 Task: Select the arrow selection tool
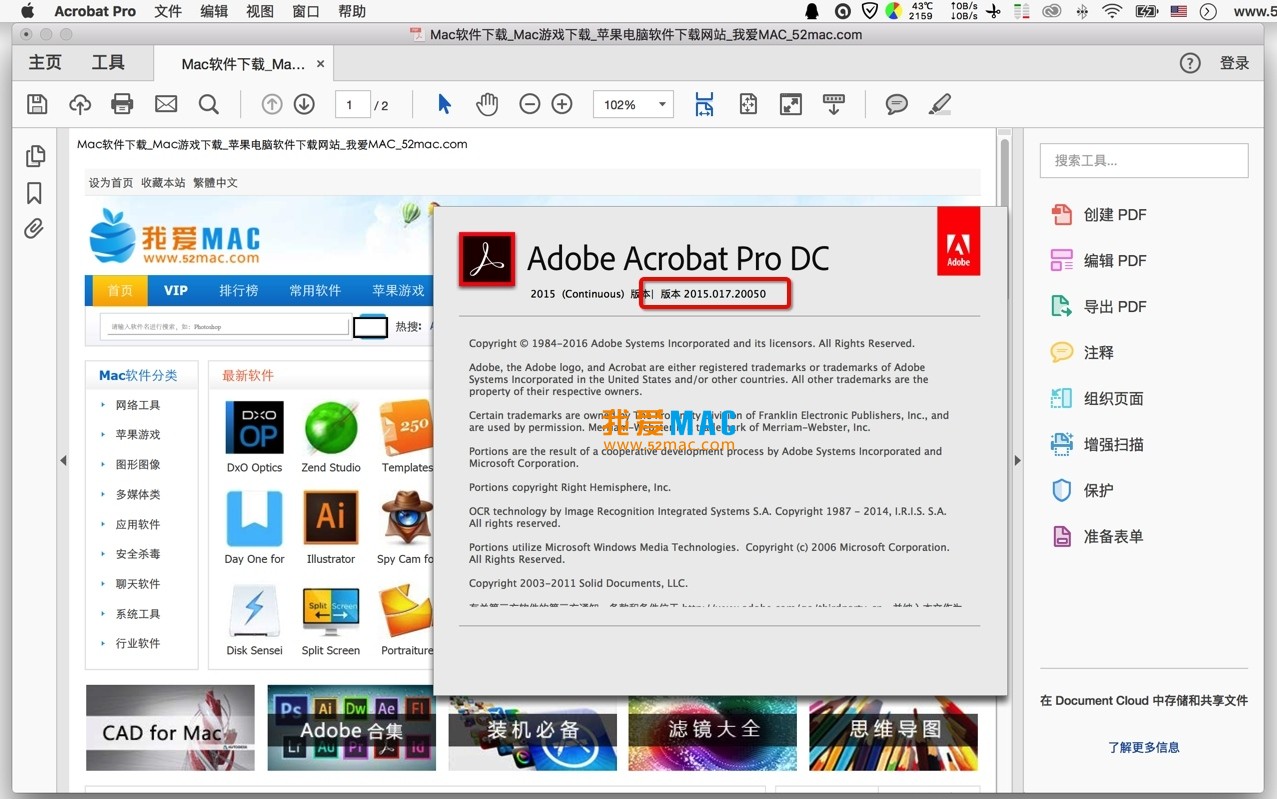pos(444,104)
